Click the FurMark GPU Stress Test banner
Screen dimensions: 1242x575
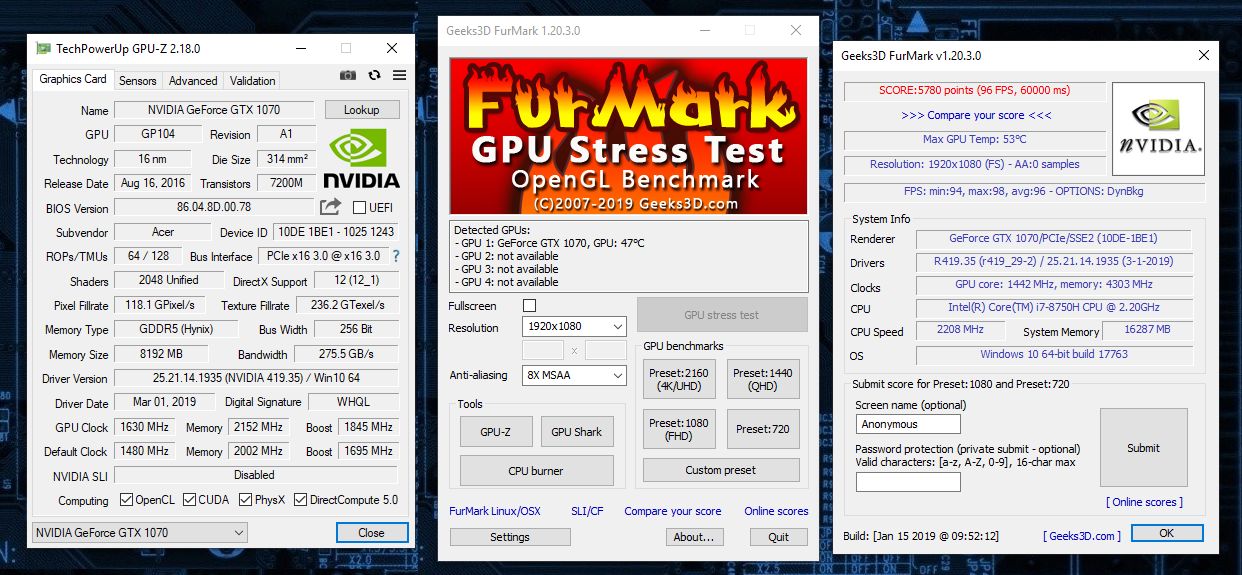tap(628, 135)
